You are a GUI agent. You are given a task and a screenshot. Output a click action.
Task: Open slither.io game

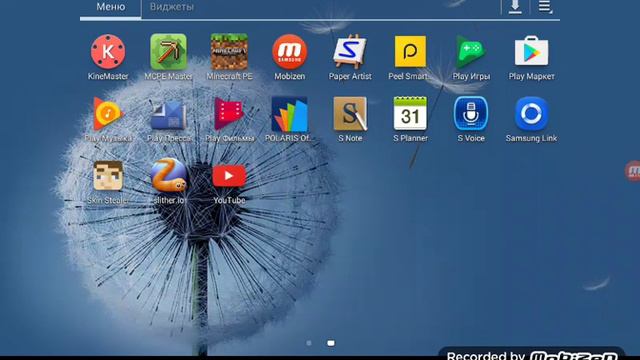(168, 176)
